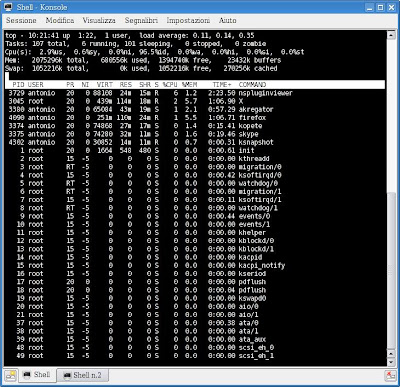Open the Modifica menu
Screen dimensions: 400x387
point(60,20)
